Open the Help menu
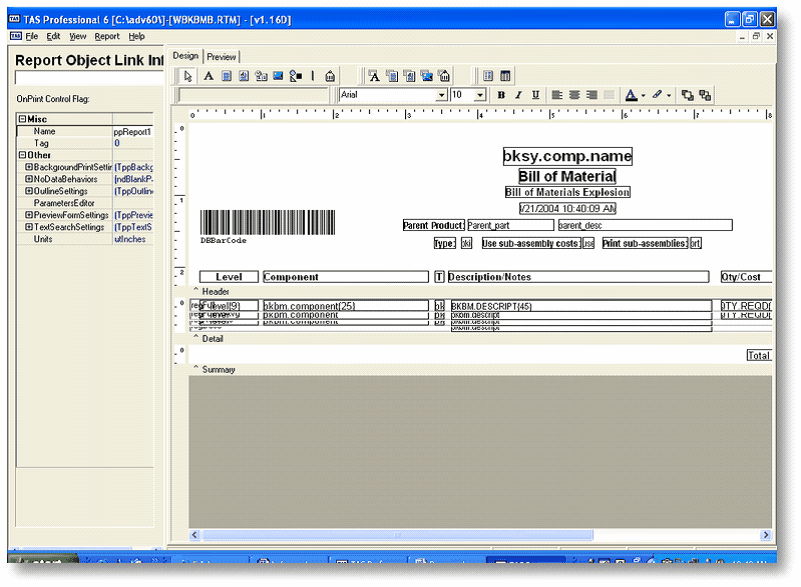The height and width of the screenshot is (587, 801). (136, 36)
